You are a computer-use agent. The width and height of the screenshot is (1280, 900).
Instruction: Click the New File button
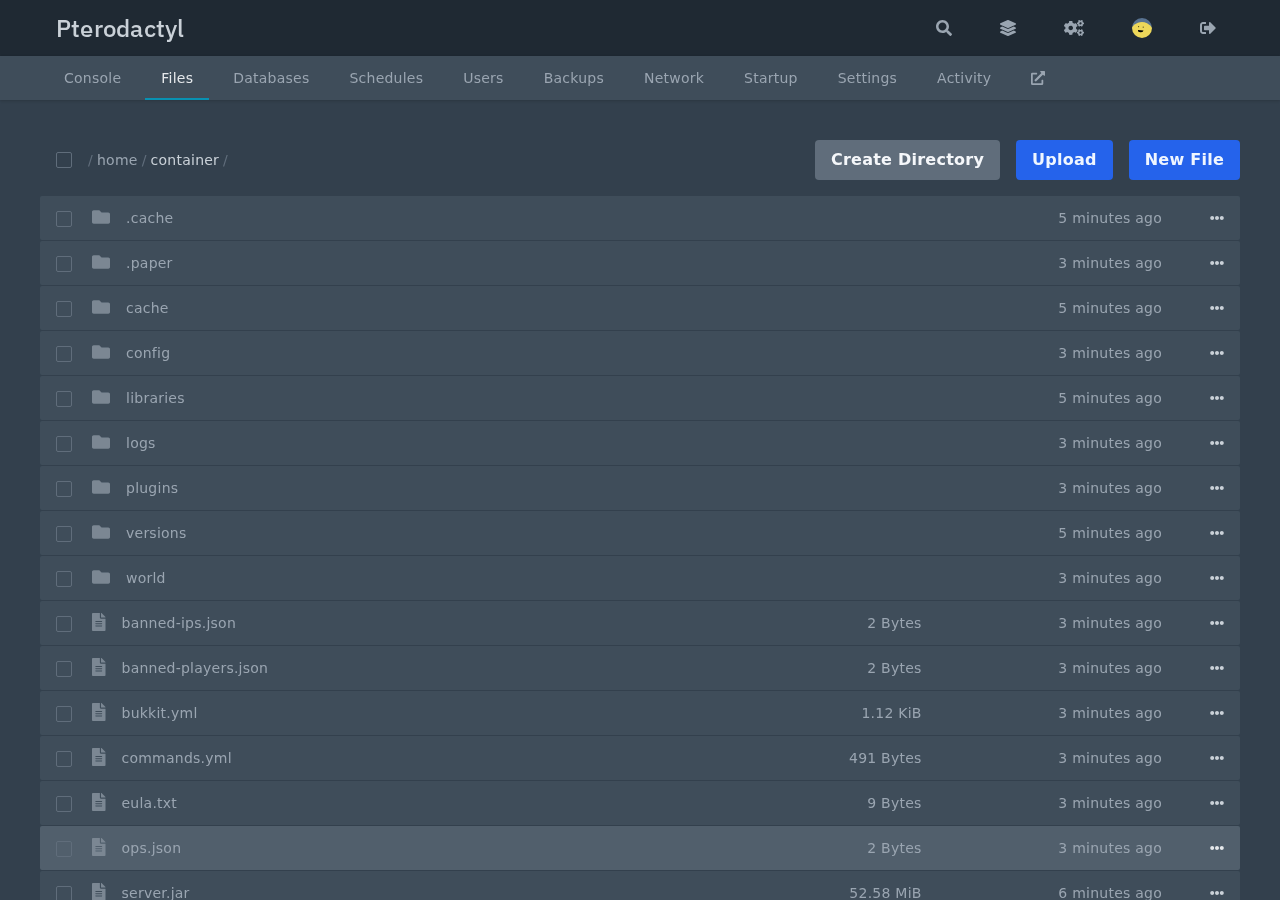[x=1184, y=160]
